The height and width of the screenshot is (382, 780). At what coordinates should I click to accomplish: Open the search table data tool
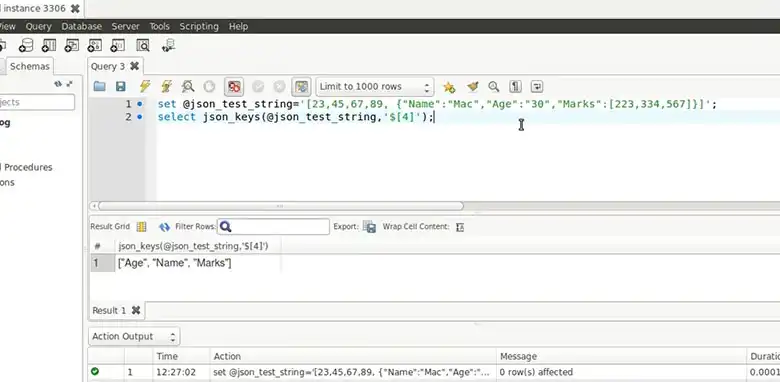[x=143, y=46]
